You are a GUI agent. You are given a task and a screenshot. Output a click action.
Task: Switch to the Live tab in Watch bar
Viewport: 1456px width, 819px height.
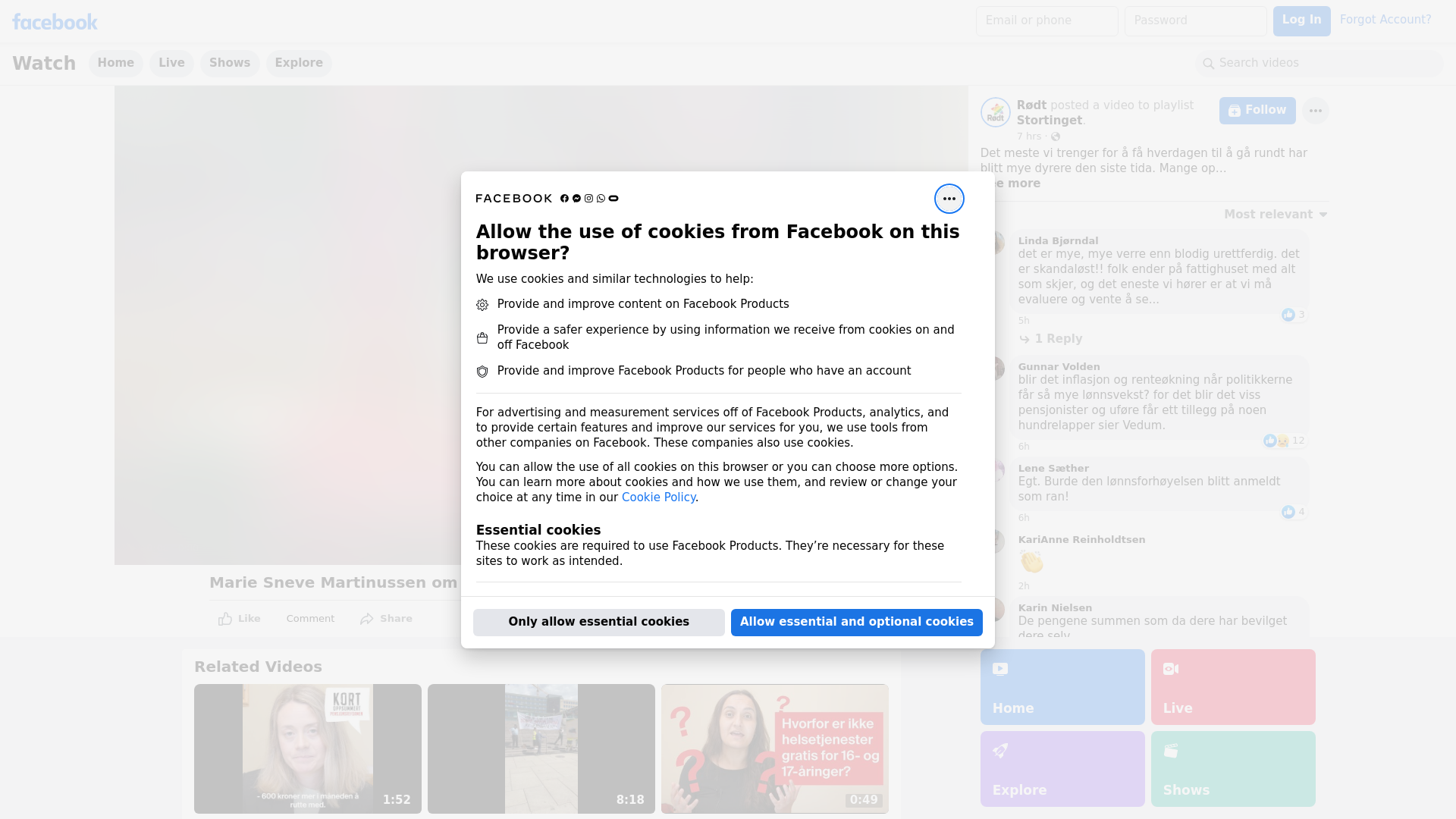(x=171, y=63)
